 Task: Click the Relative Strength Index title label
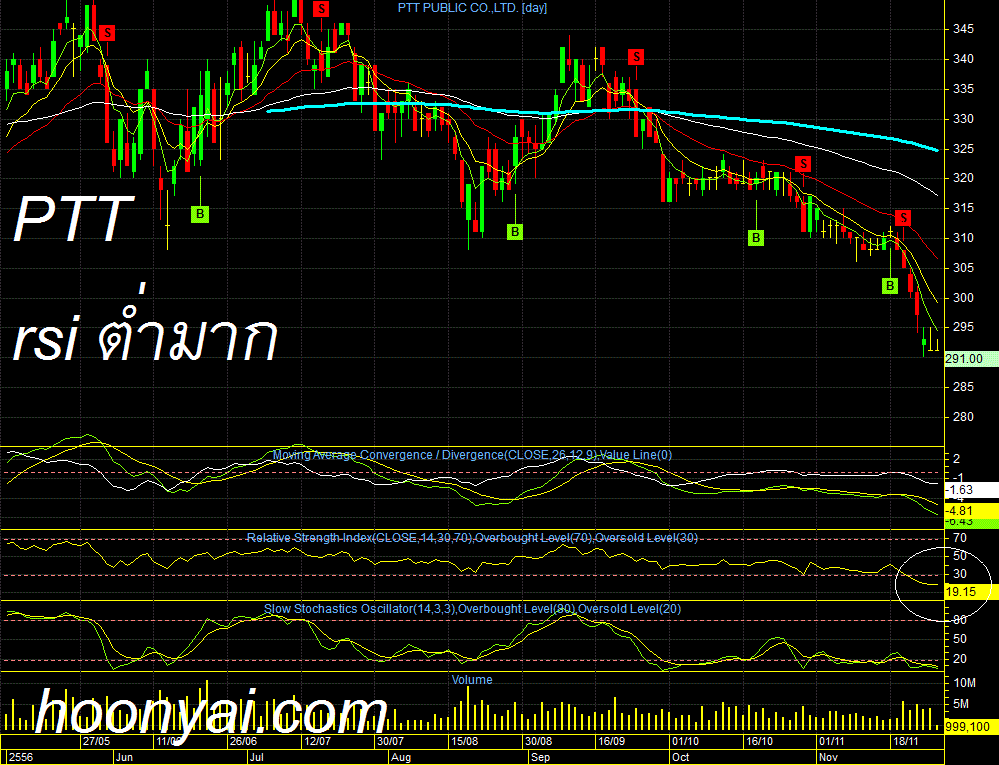pyautogui.click(x=472, y=538)
